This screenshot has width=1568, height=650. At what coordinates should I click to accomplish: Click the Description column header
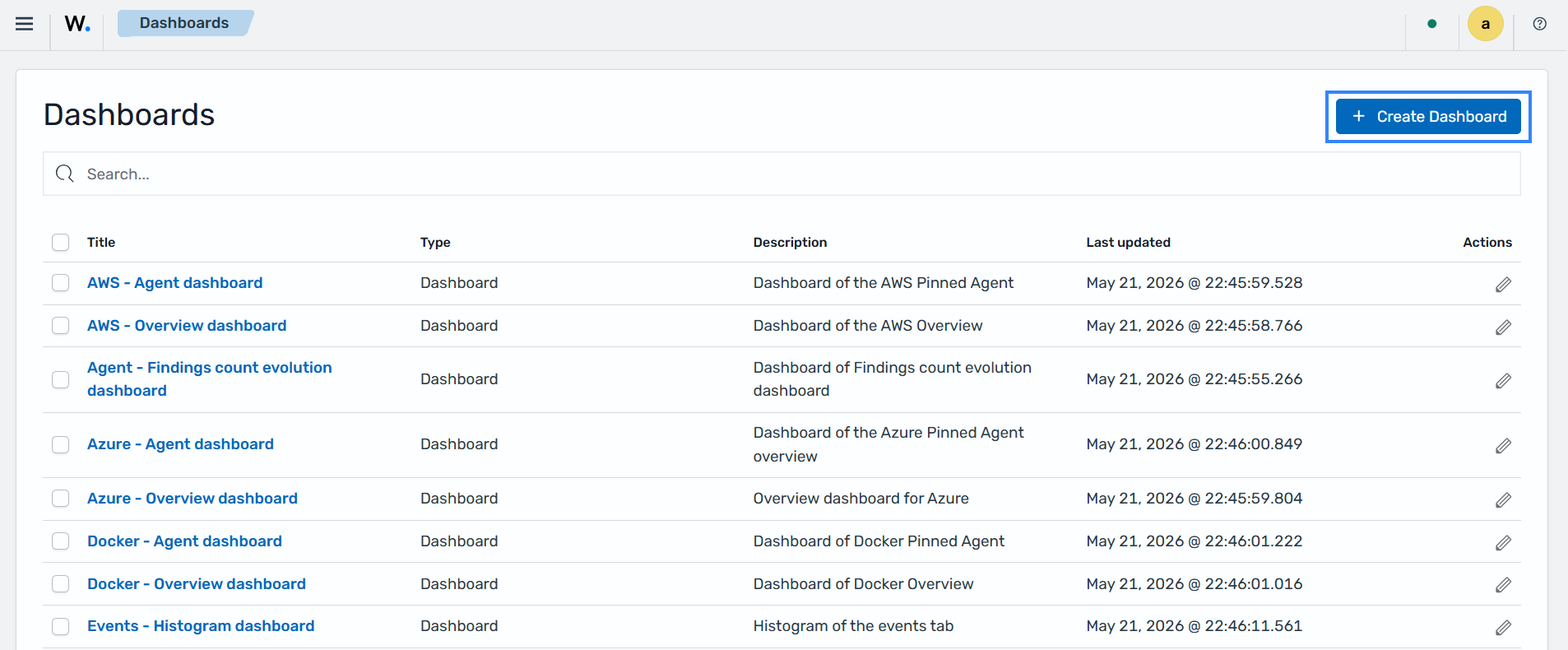point(790,242)
